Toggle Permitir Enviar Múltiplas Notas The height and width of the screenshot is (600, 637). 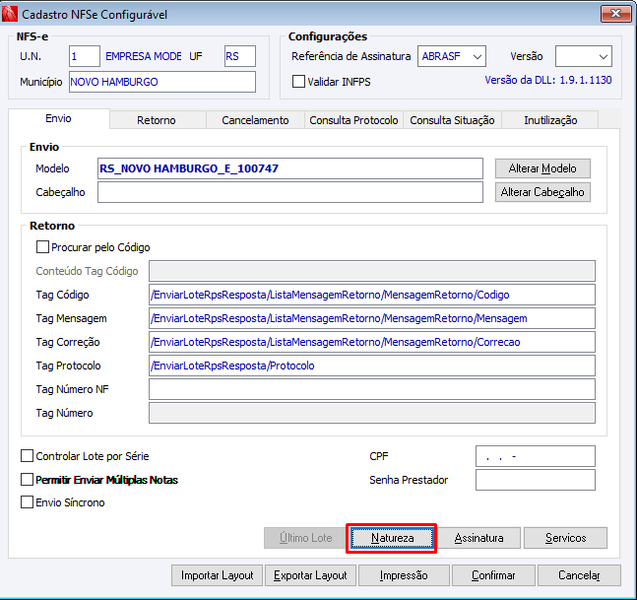point(27,480)
